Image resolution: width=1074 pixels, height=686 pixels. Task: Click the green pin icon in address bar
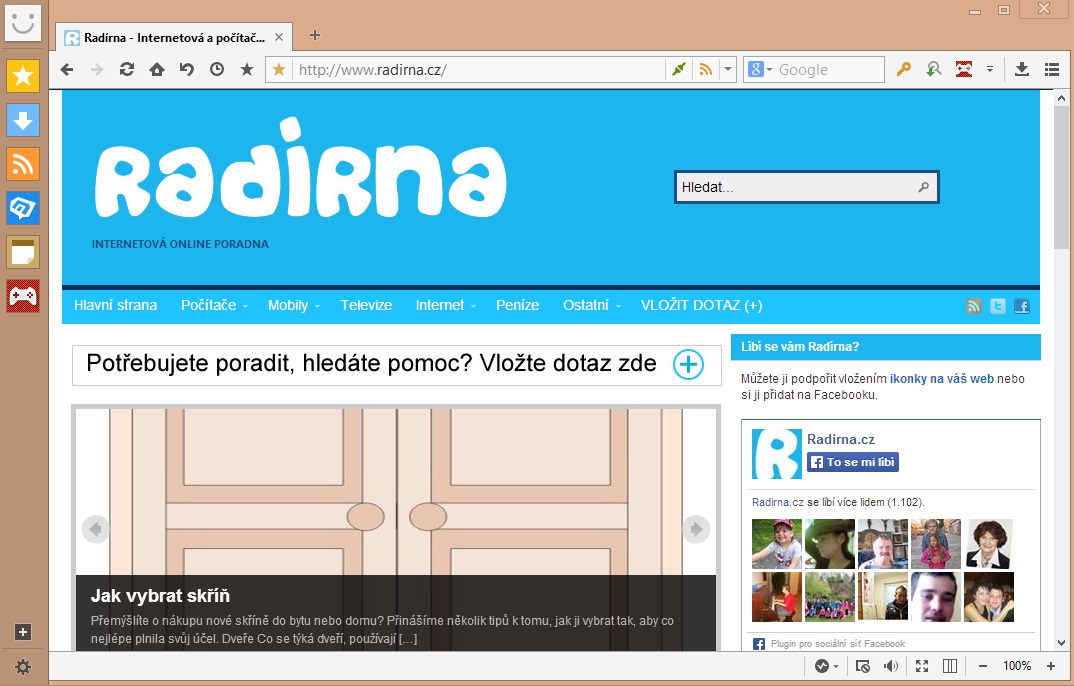[x=679, y=69]
